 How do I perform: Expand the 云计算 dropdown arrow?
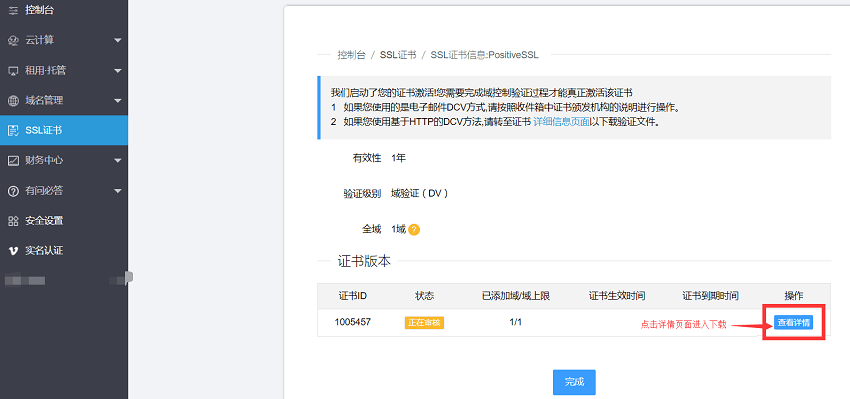point(118,41)
